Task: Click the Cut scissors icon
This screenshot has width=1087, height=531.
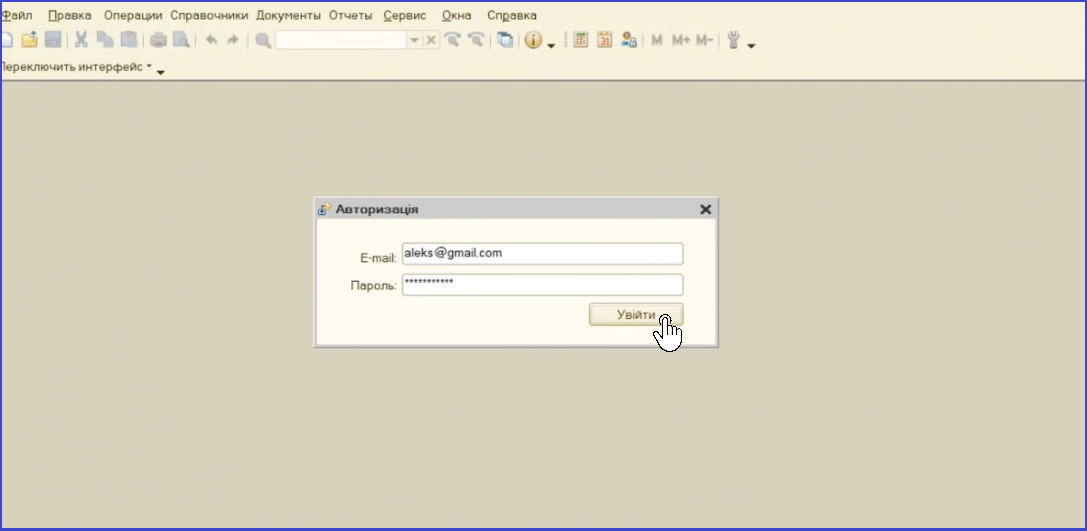Action: [81, 40]
